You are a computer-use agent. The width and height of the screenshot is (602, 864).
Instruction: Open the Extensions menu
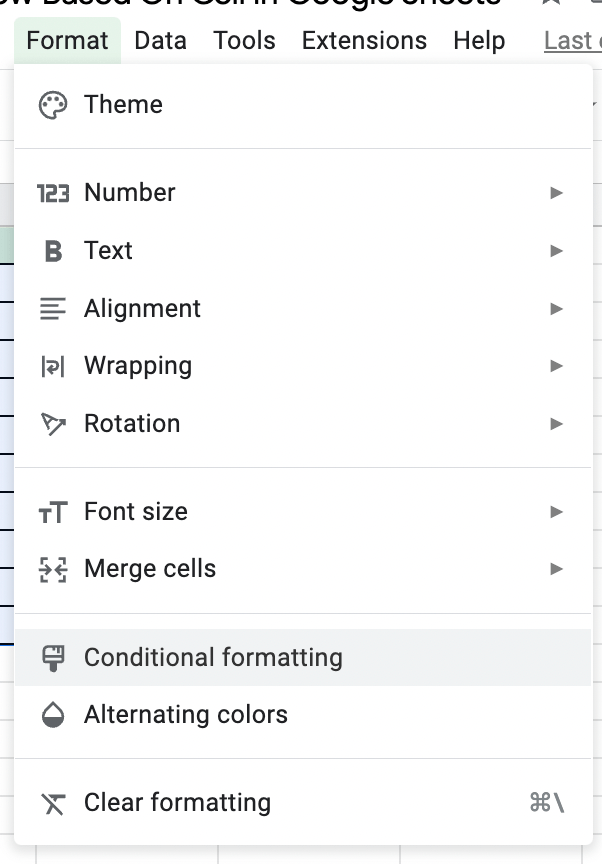click(364, 41)
